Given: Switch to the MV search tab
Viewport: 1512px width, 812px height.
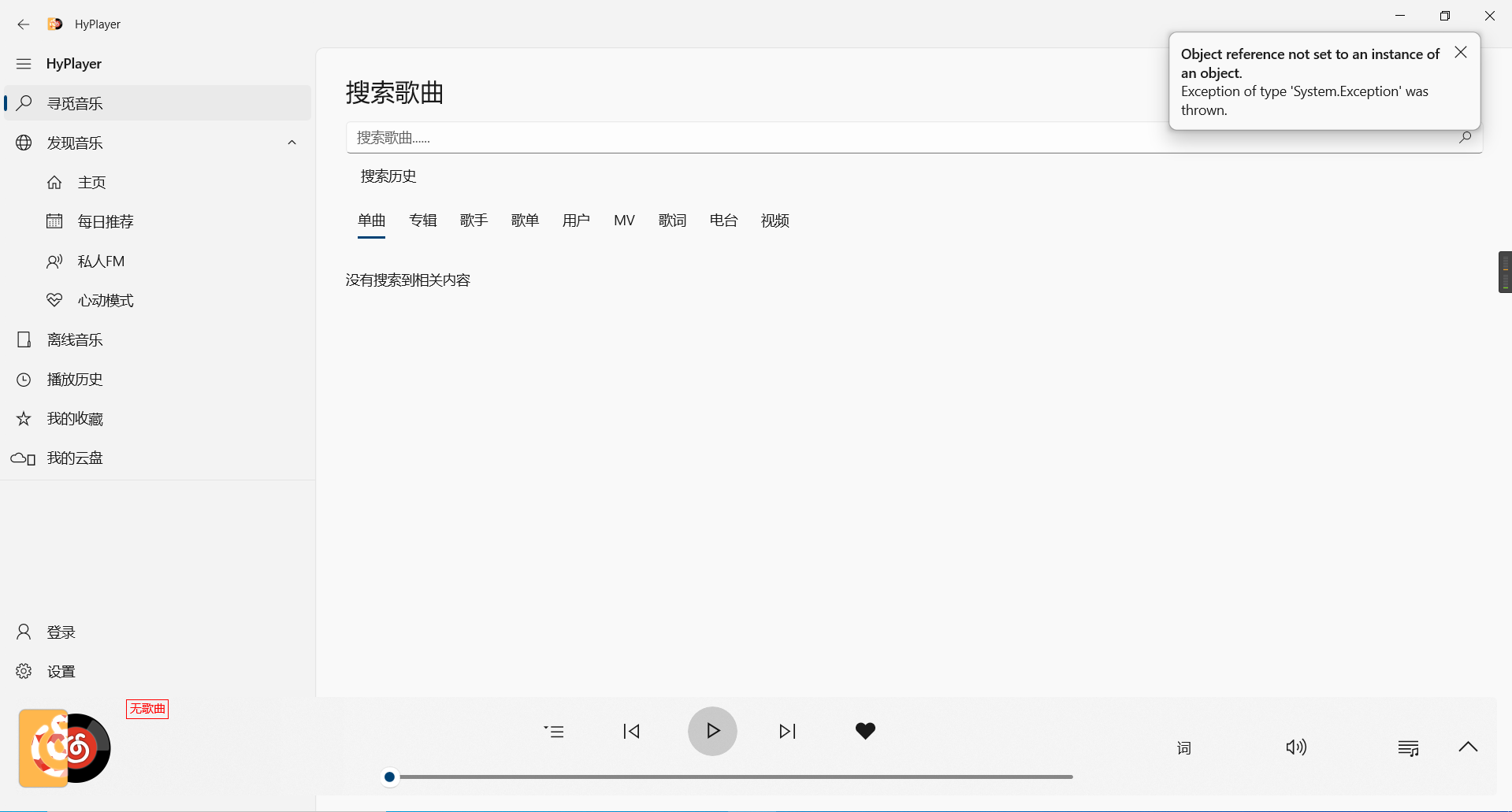Looking at the screenshot, I should point(623,220).
